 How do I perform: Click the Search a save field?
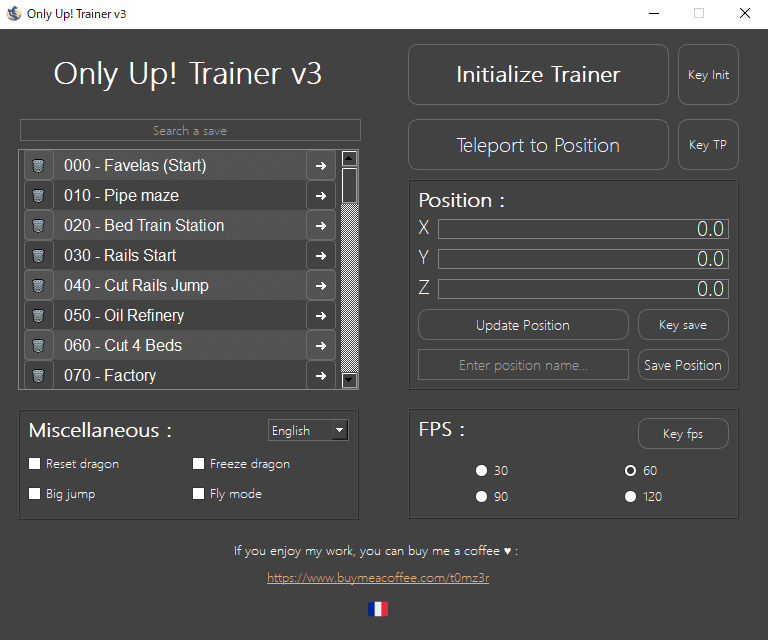pyautogui.click(x=190, y=130)
